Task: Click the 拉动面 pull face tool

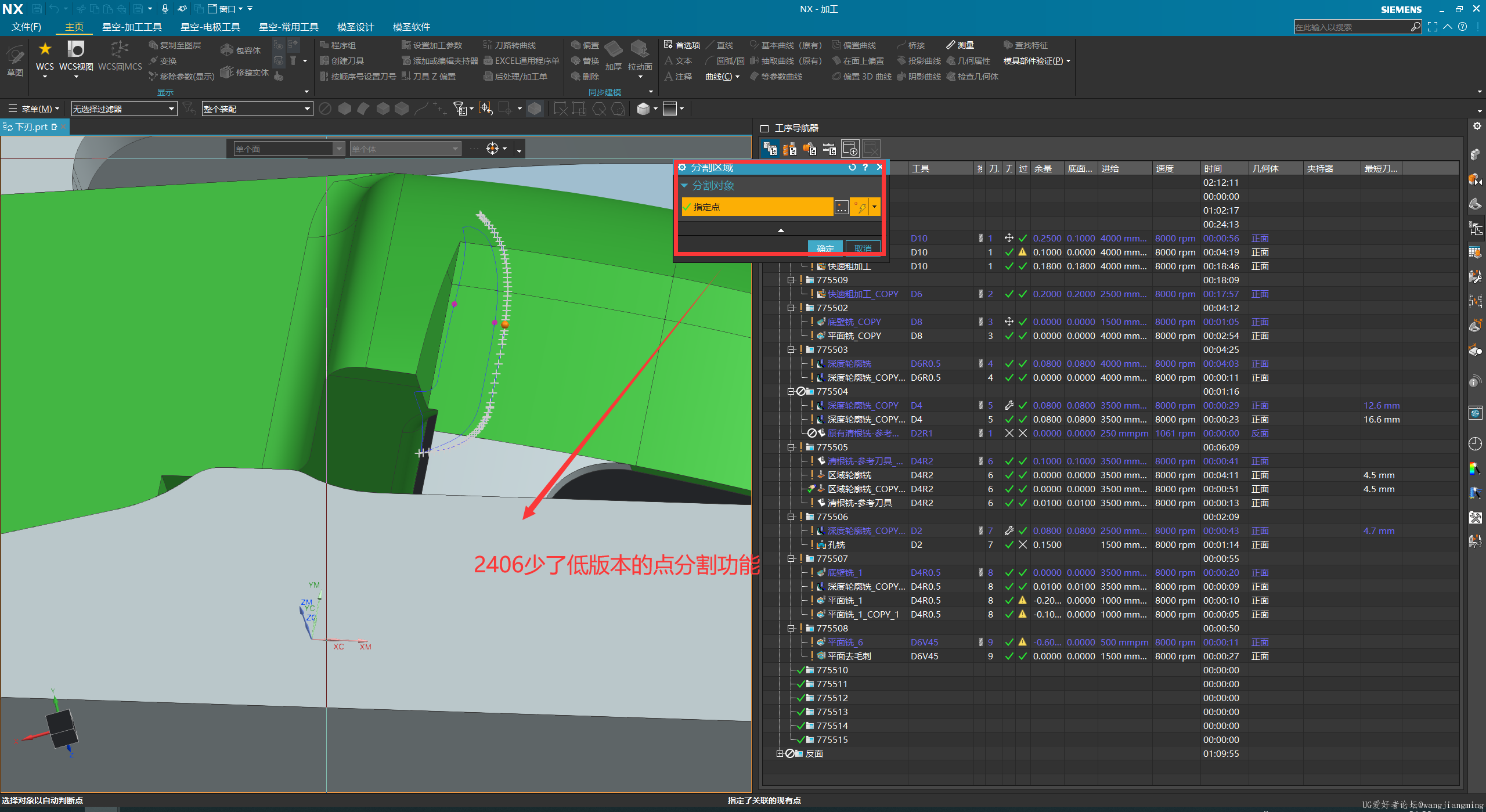Action: click(640, 56)
